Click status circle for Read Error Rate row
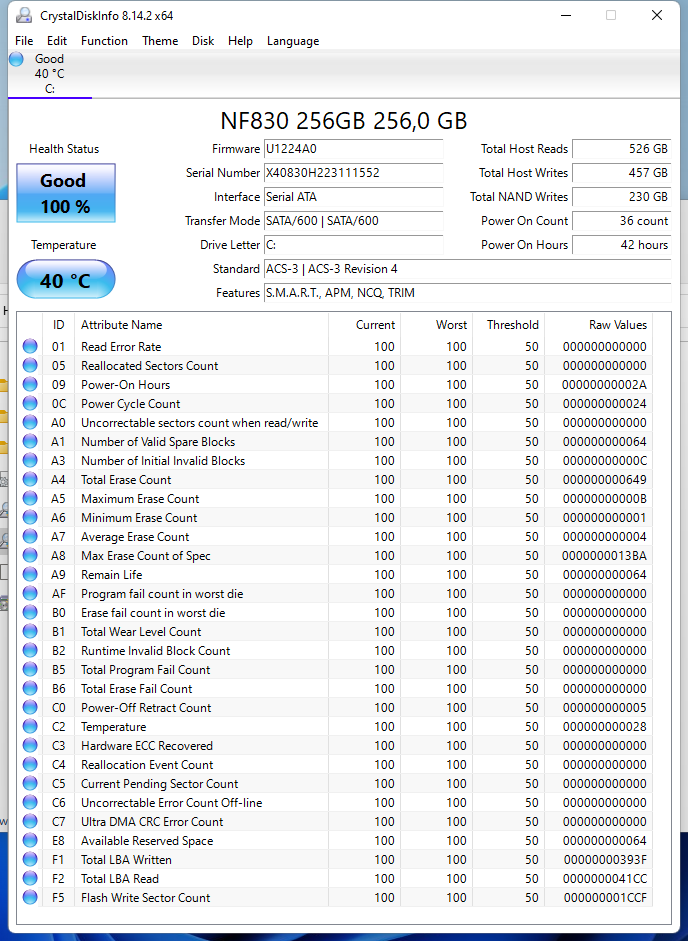The height and width of the screenshot is (941, 688). coord(30,346)
